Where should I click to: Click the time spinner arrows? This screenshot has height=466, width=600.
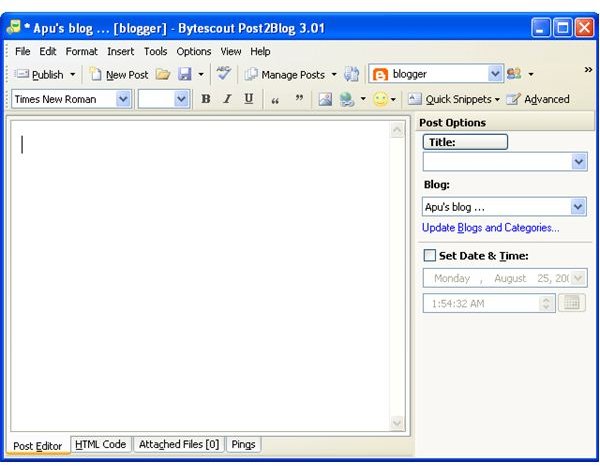coord(546,303)
